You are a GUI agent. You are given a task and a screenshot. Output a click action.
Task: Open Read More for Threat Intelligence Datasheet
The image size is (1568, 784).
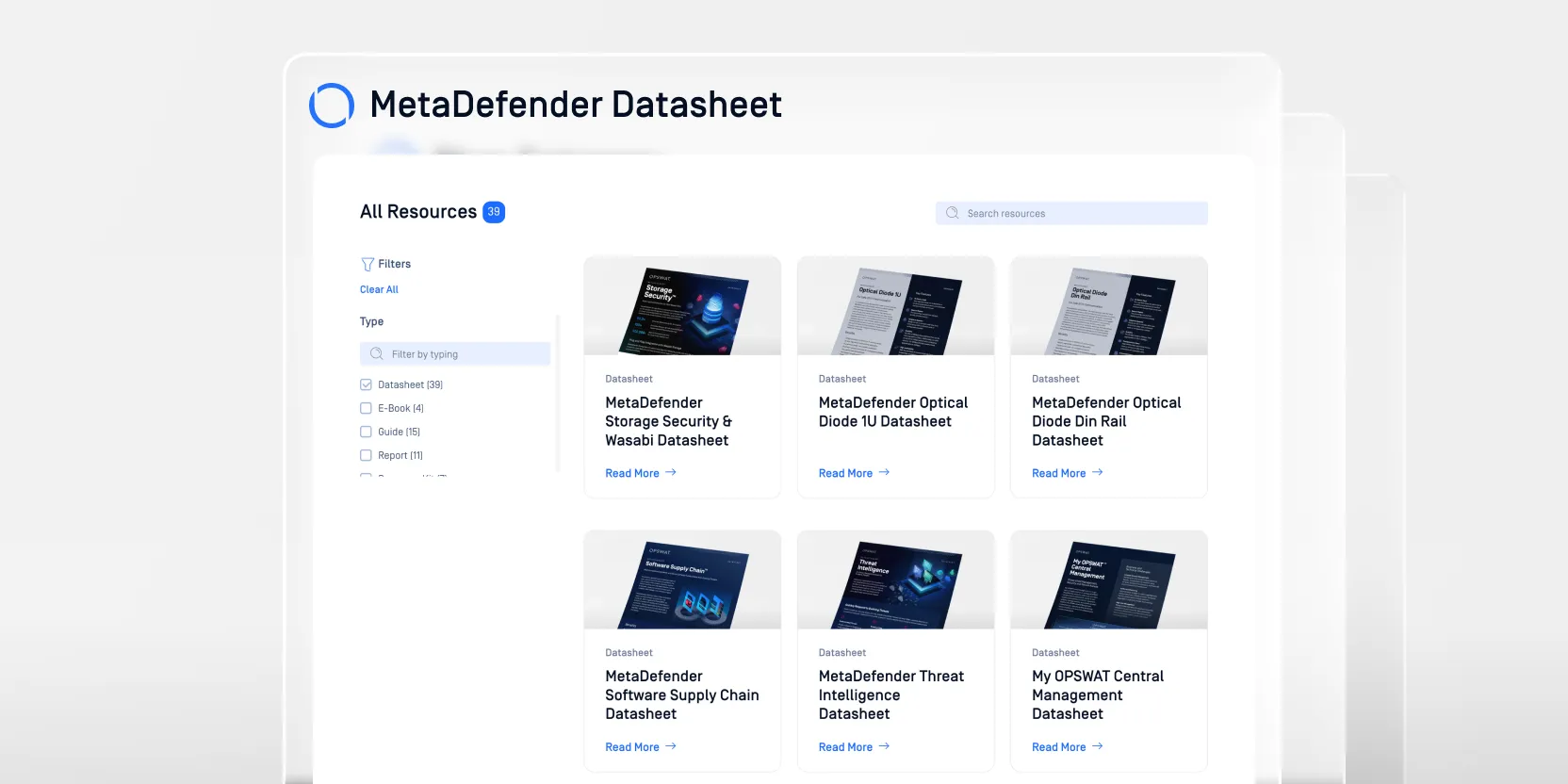[845, 747]
